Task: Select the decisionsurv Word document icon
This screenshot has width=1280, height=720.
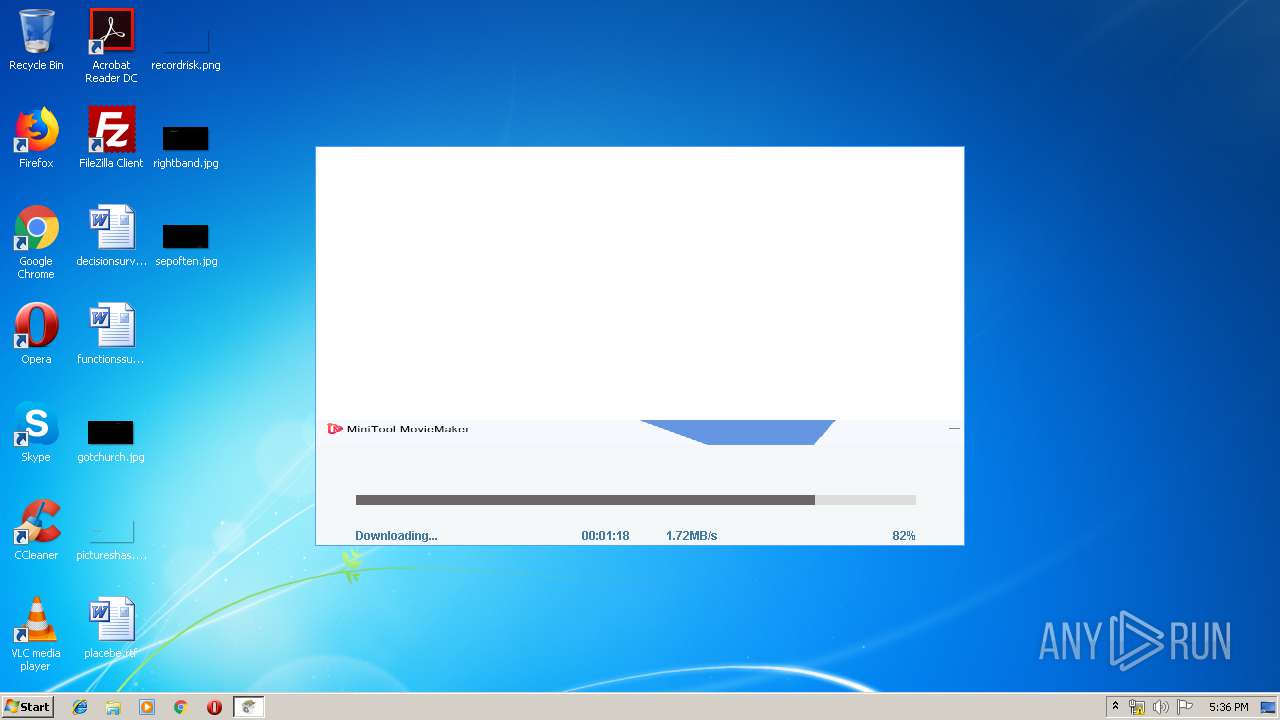Action: (x=111, y=237)
